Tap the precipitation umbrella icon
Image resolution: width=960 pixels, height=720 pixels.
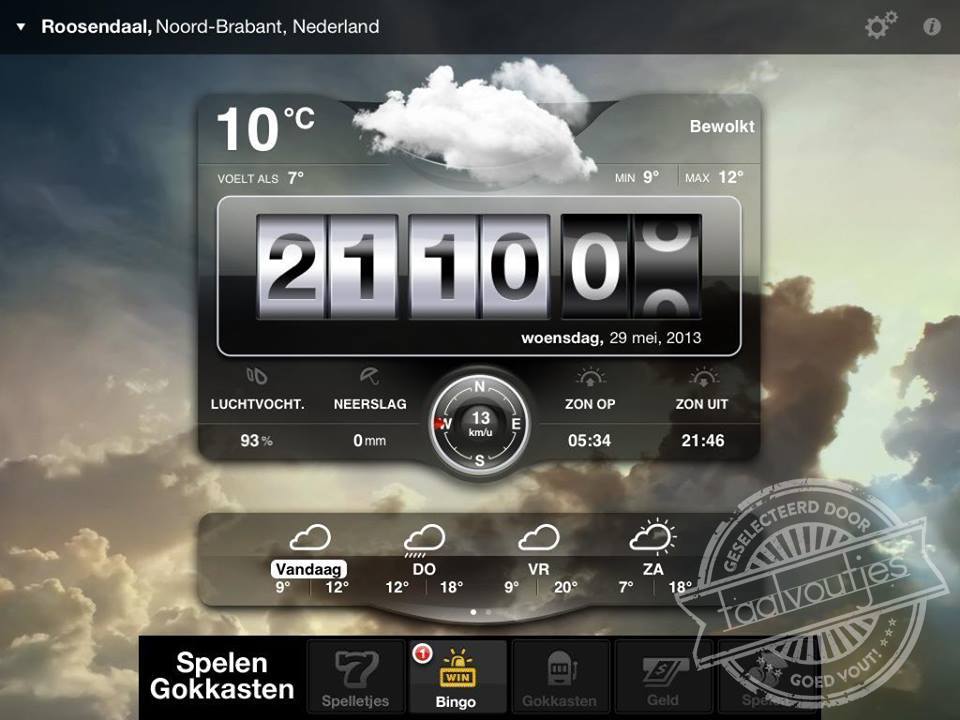point(369,377)
